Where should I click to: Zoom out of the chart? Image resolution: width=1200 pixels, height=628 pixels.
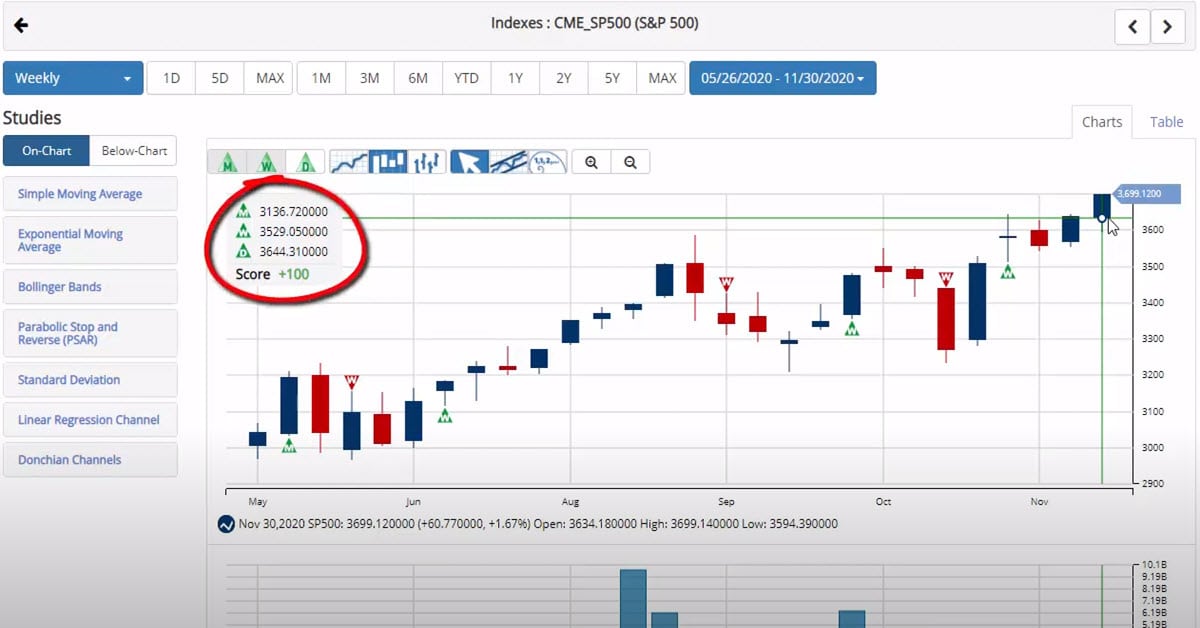tap(630, 162)
